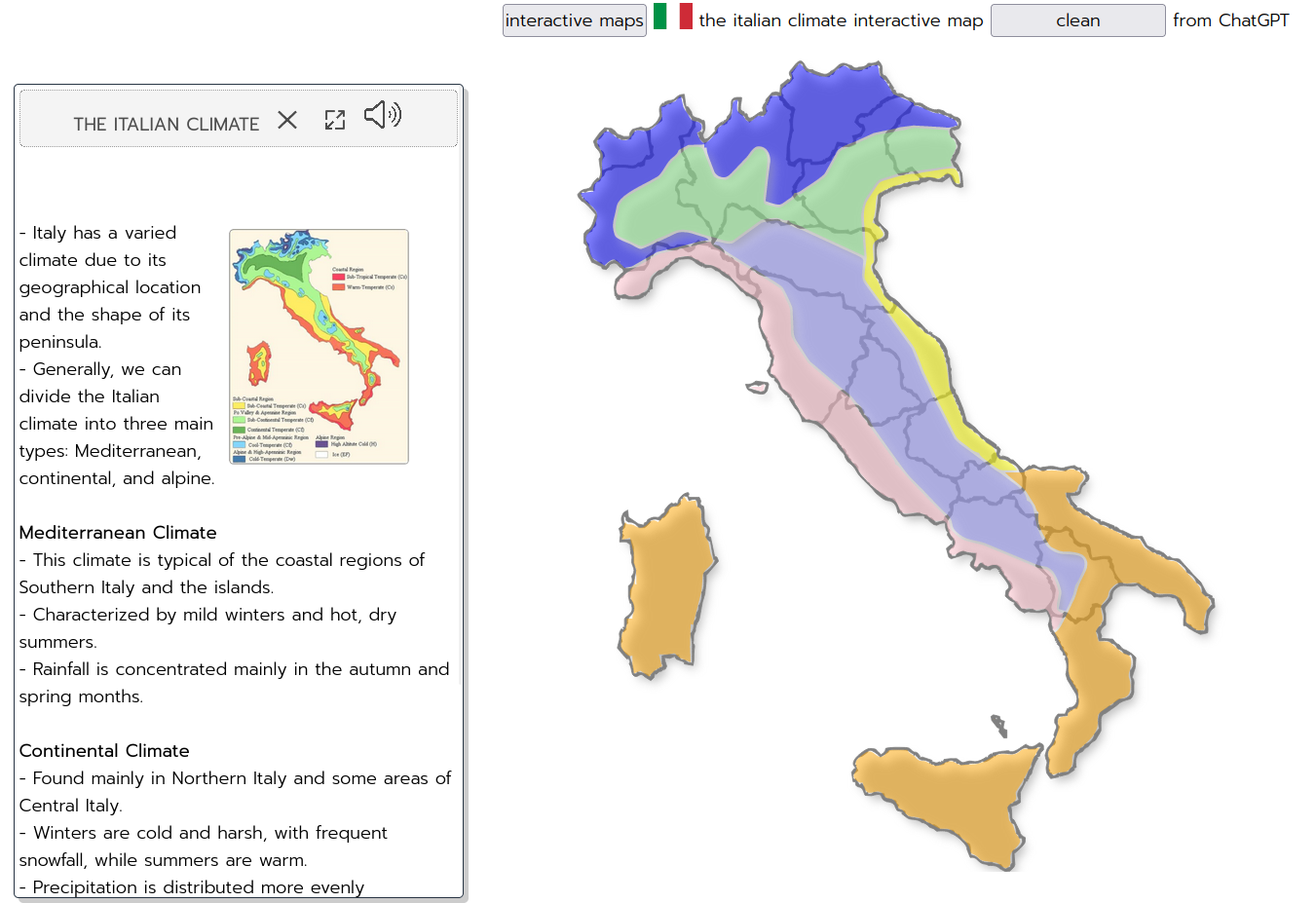This screenshot has height=903, width=1316.
Task: Click the line "Southern Italy and the islands."
Action: pos(146,587)
